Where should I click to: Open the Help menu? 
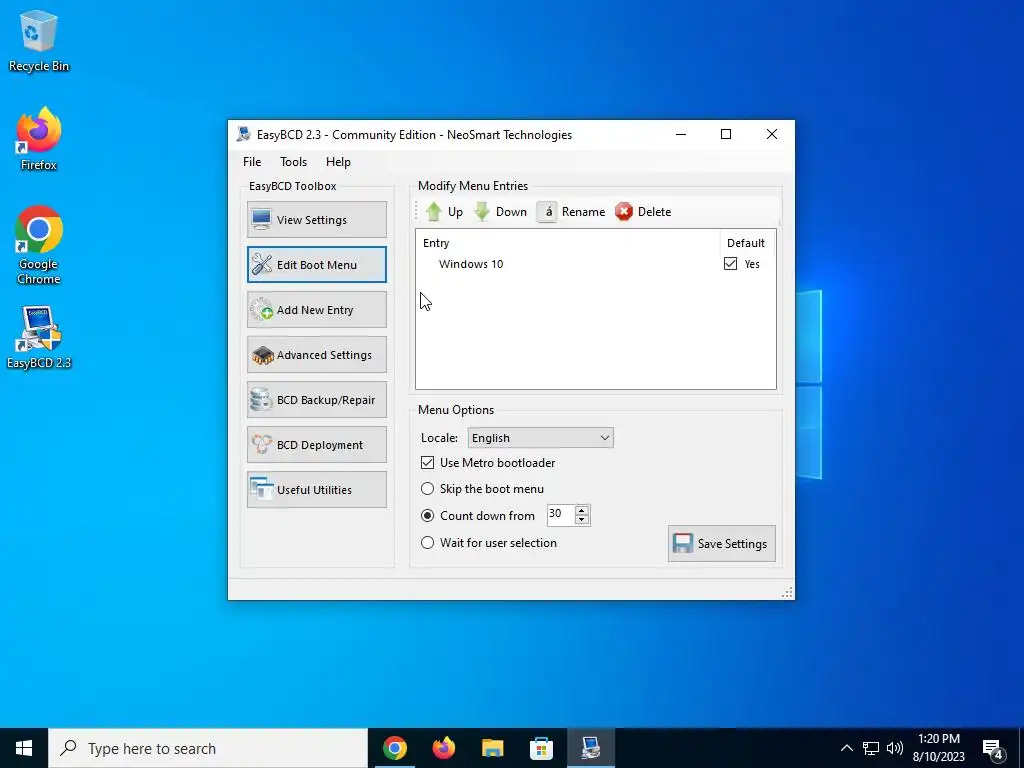point(338,162)
